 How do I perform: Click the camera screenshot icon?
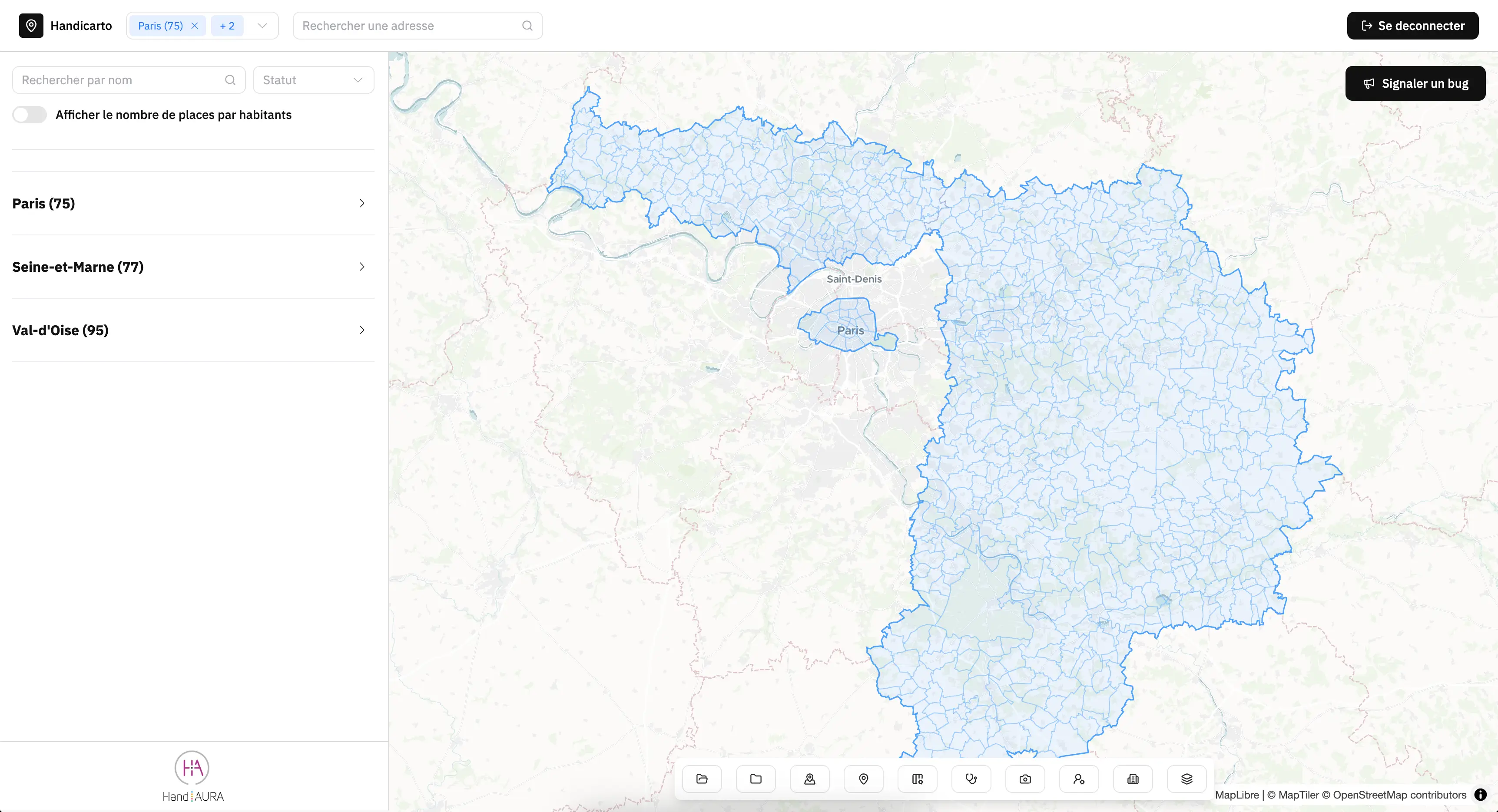[x=1025, y=779]
